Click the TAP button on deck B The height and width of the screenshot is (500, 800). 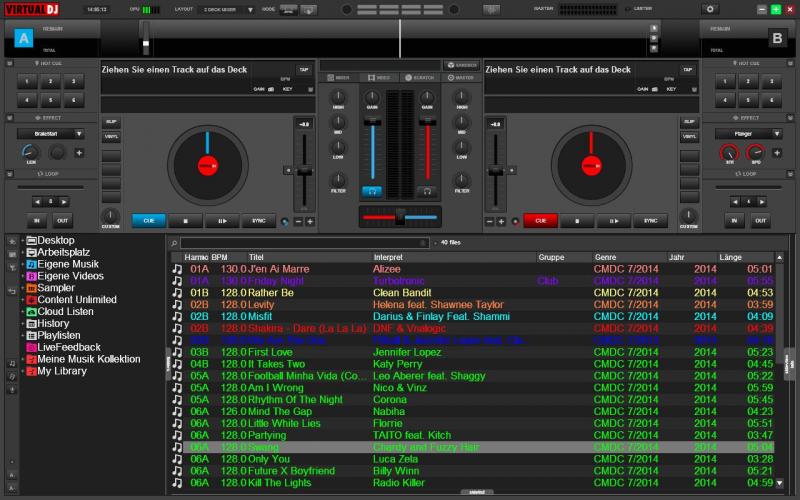[689, 70]
